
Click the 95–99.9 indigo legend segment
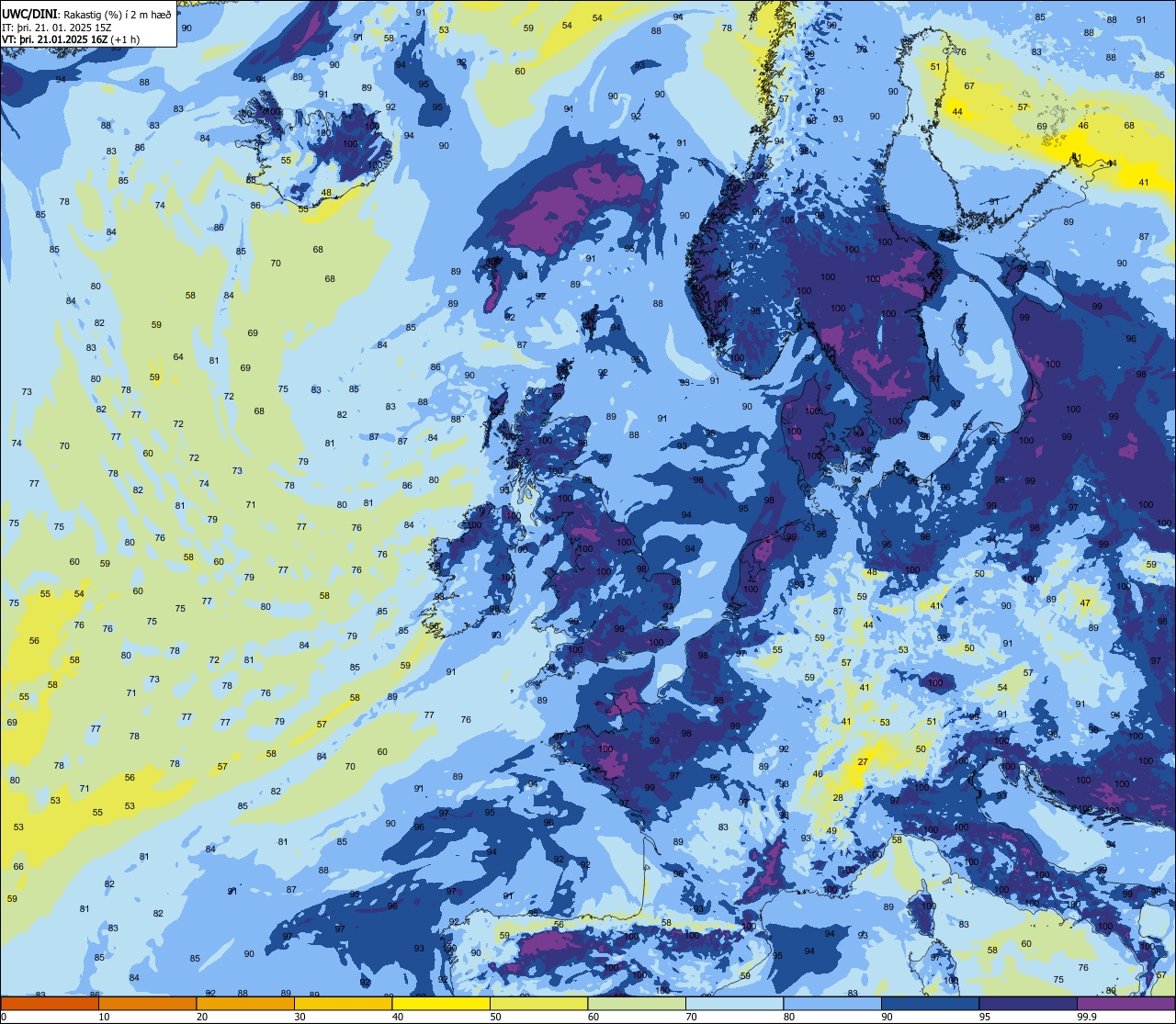(1028, 1003)
